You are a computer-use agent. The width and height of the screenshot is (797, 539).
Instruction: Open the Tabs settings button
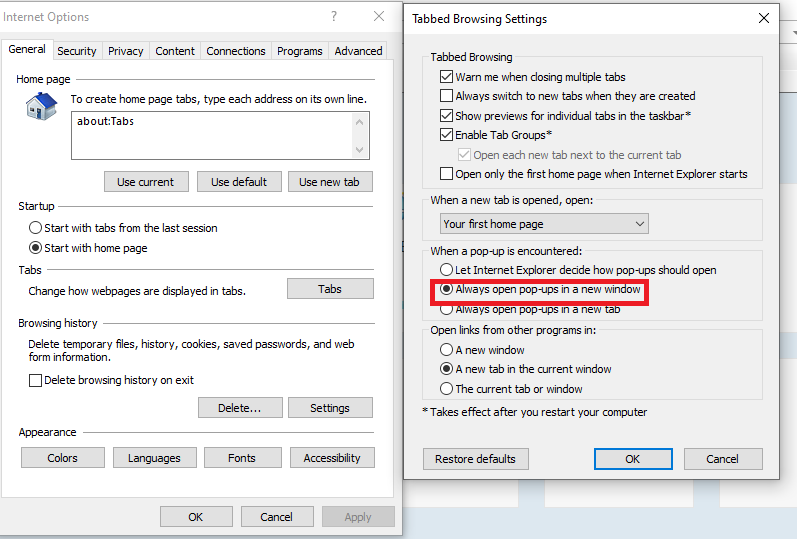(330, 288)
